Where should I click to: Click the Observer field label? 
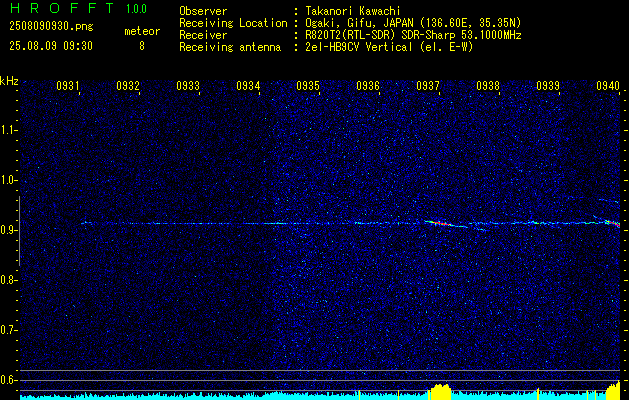(x=203, y=11)
